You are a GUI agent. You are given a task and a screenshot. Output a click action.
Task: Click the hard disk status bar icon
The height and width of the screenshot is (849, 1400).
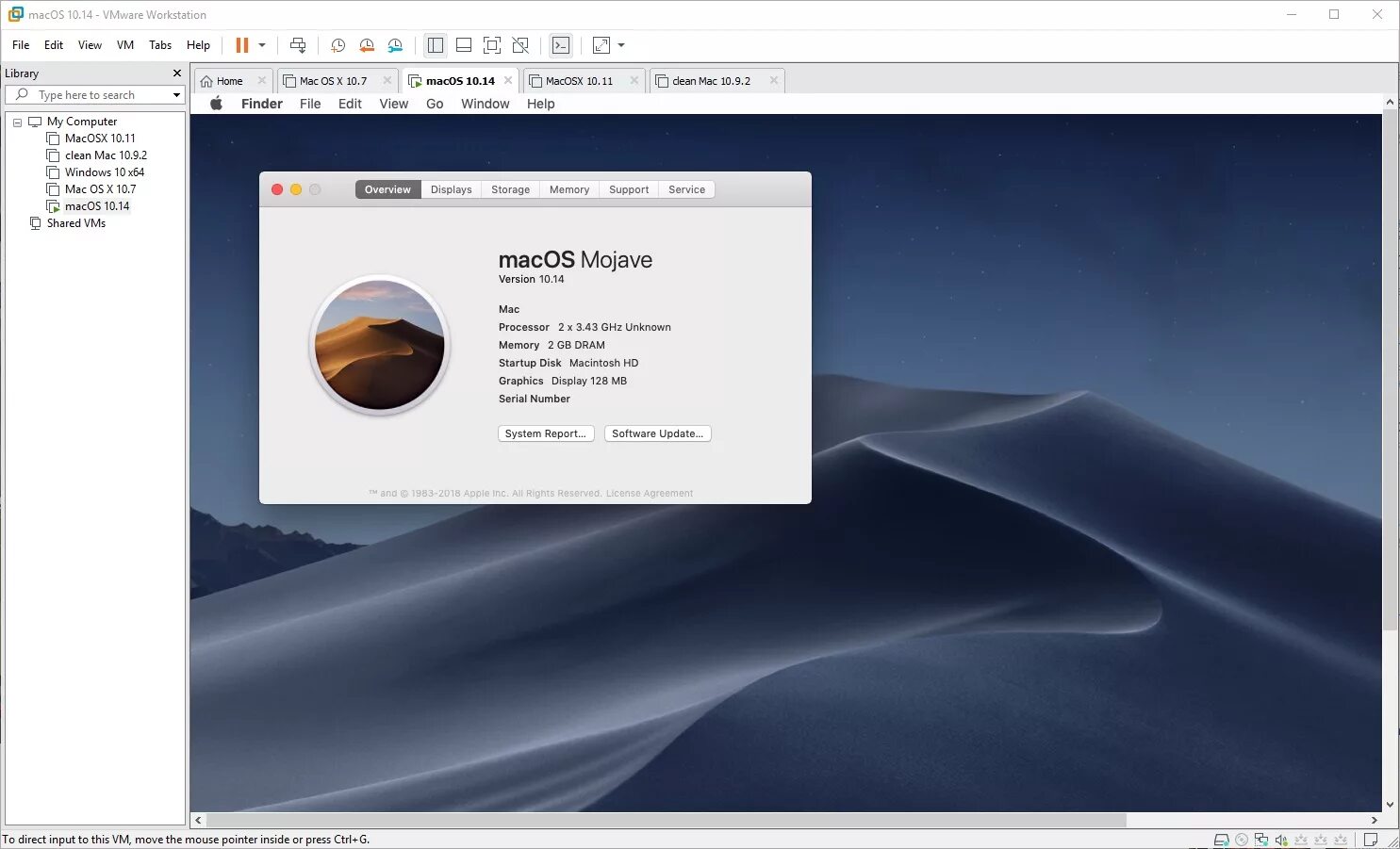1222,840
